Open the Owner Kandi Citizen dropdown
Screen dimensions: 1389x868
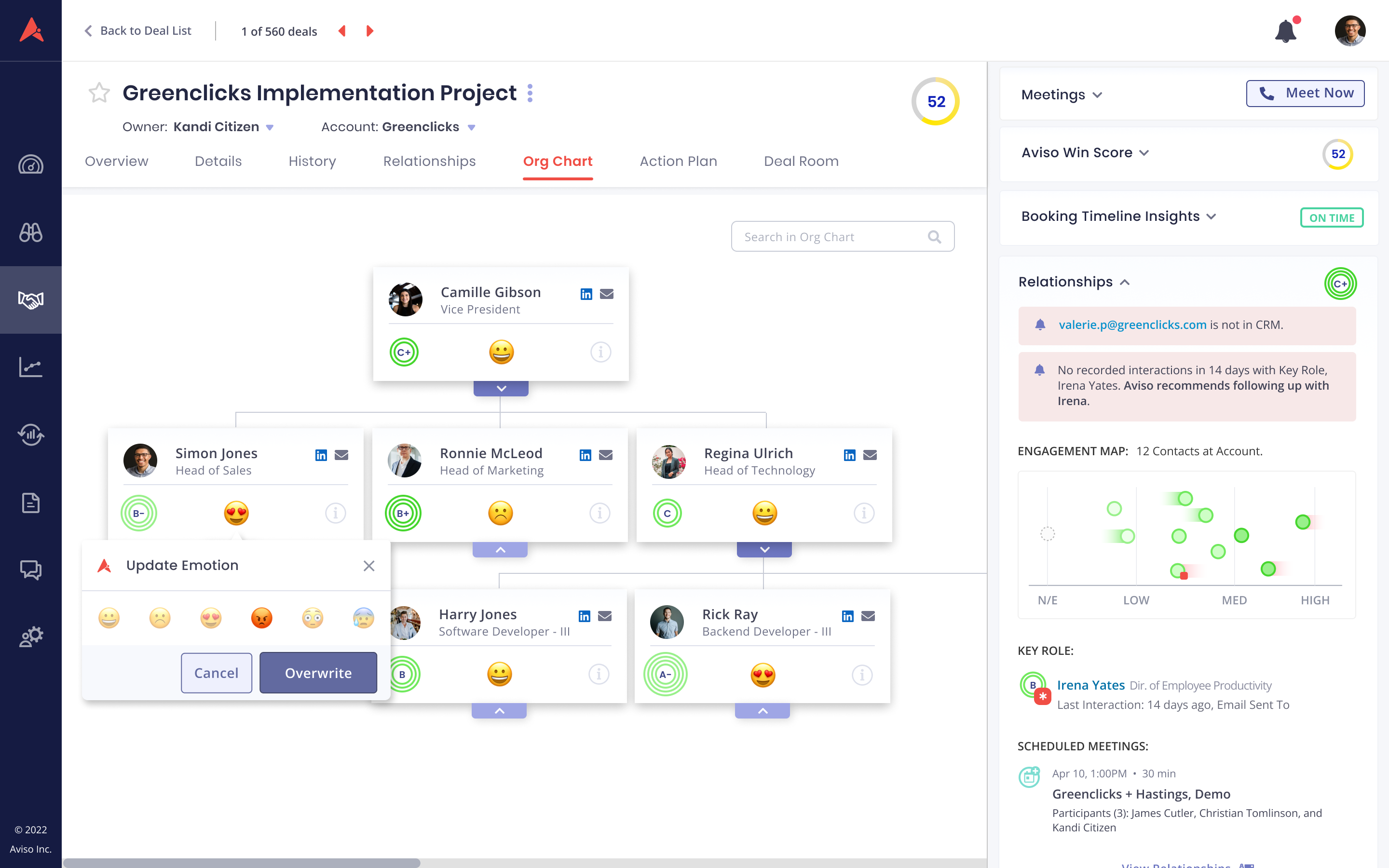click(270, 127)
